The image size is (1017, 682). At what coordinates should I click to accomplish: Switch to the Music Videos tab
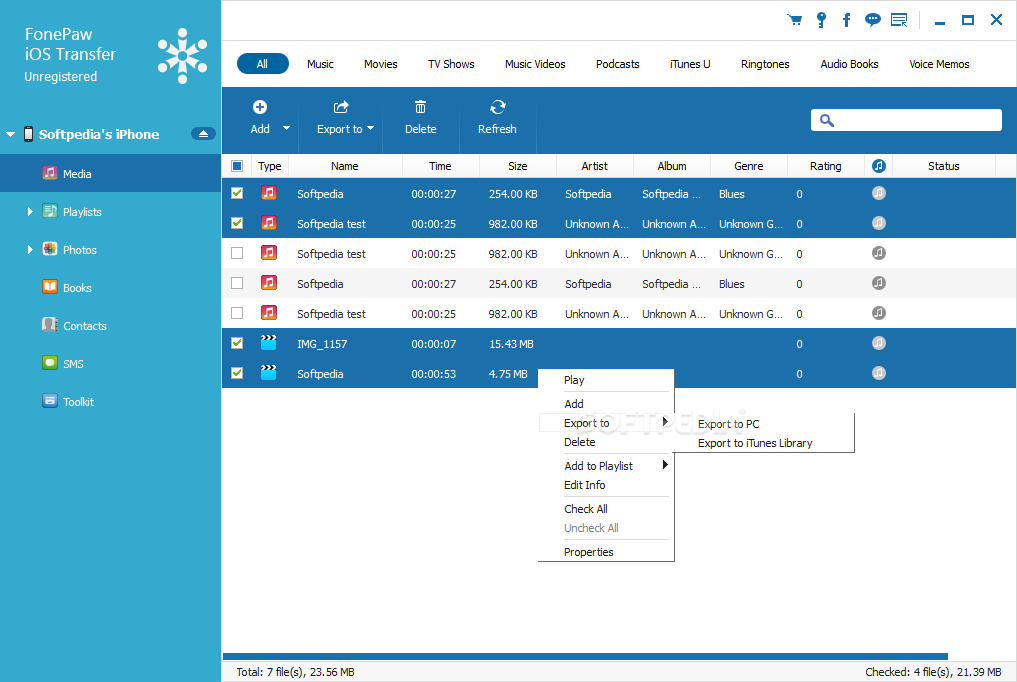tap(535, 64)
